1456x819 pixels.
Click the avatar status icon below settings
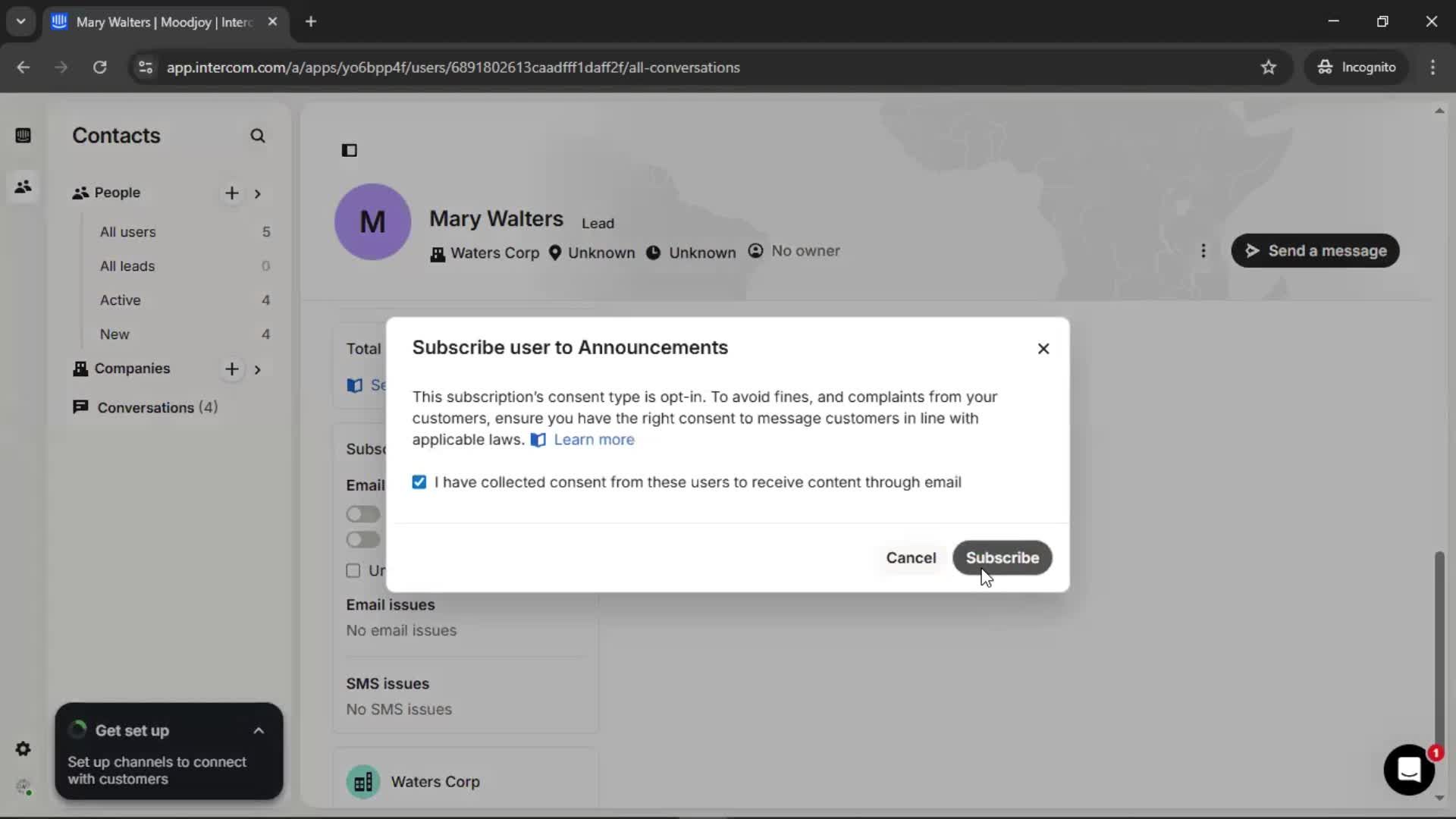pos(24,786)
